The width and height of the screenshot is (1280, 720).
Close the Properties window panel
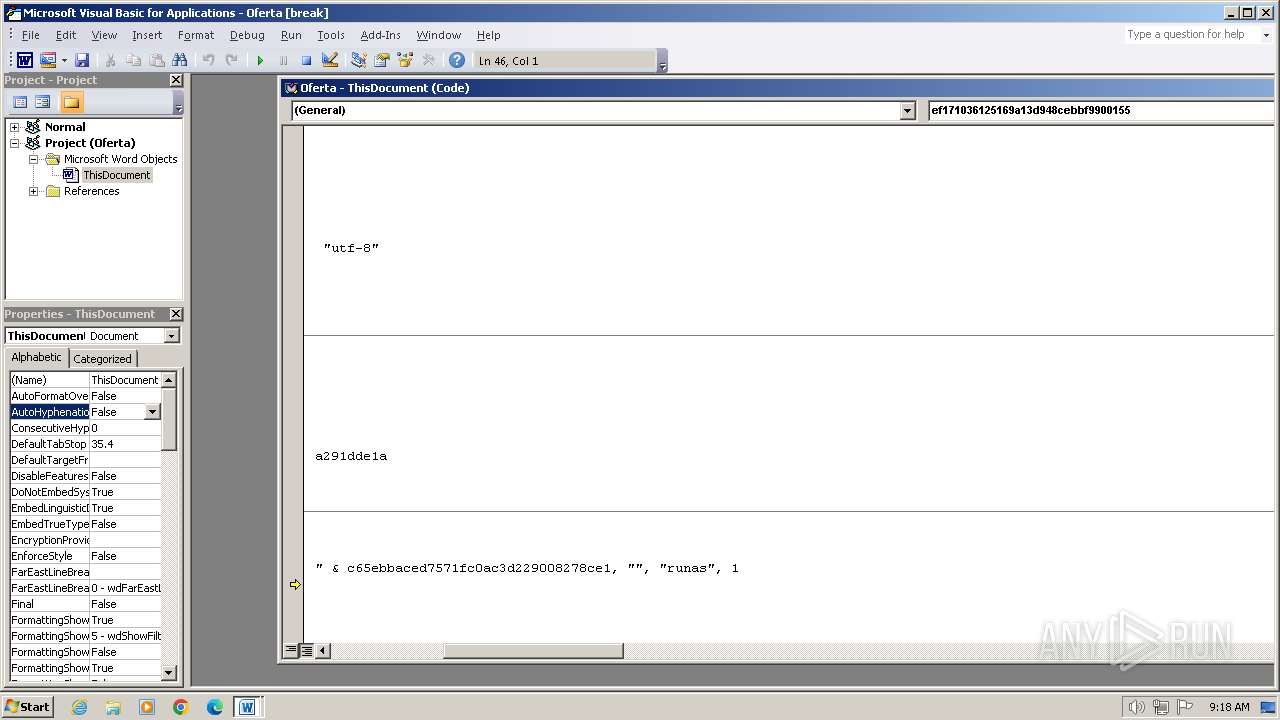point(176,314)
